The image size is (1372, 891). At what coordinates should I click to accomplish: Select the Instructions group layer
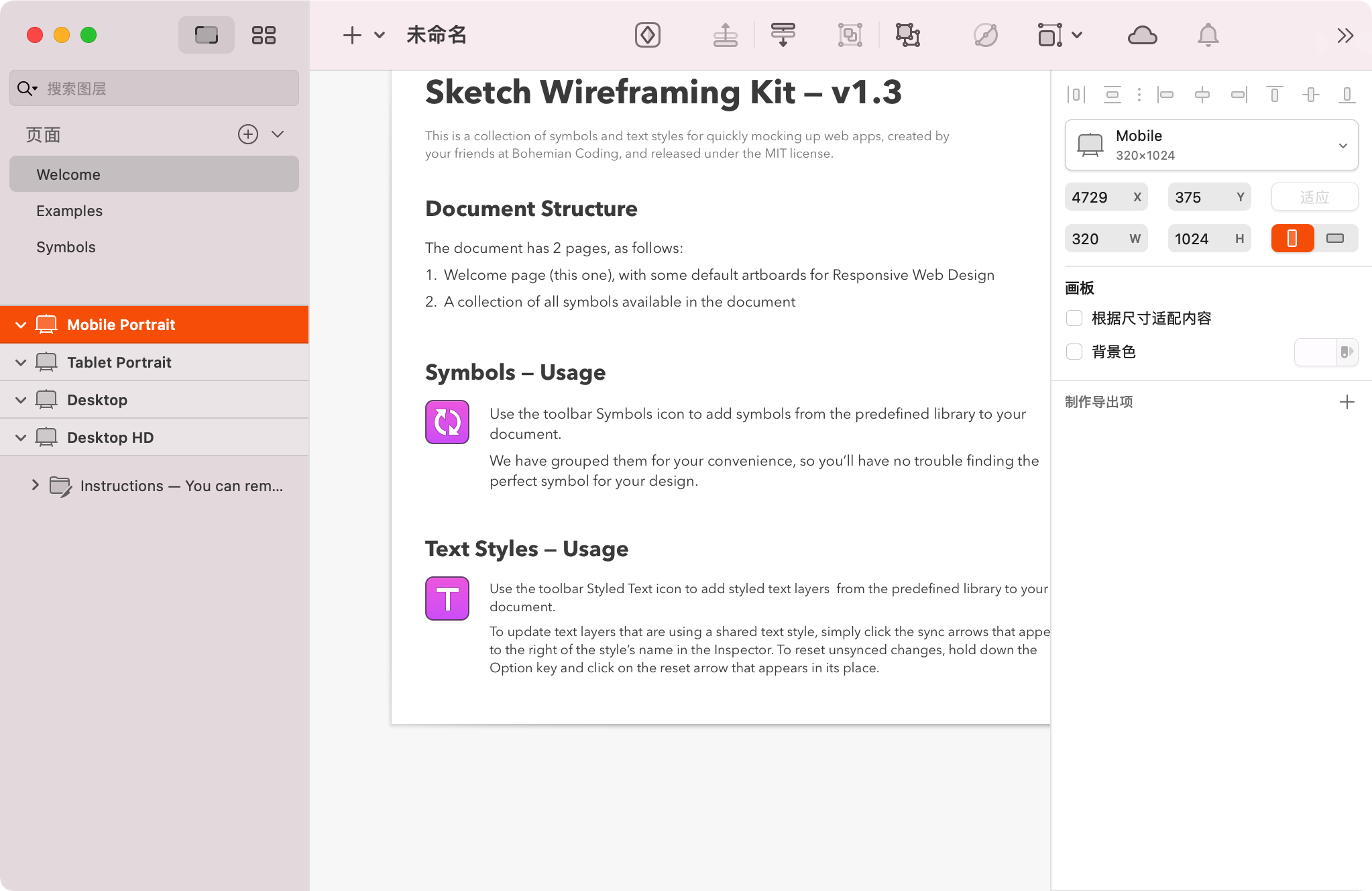[154, 486]
